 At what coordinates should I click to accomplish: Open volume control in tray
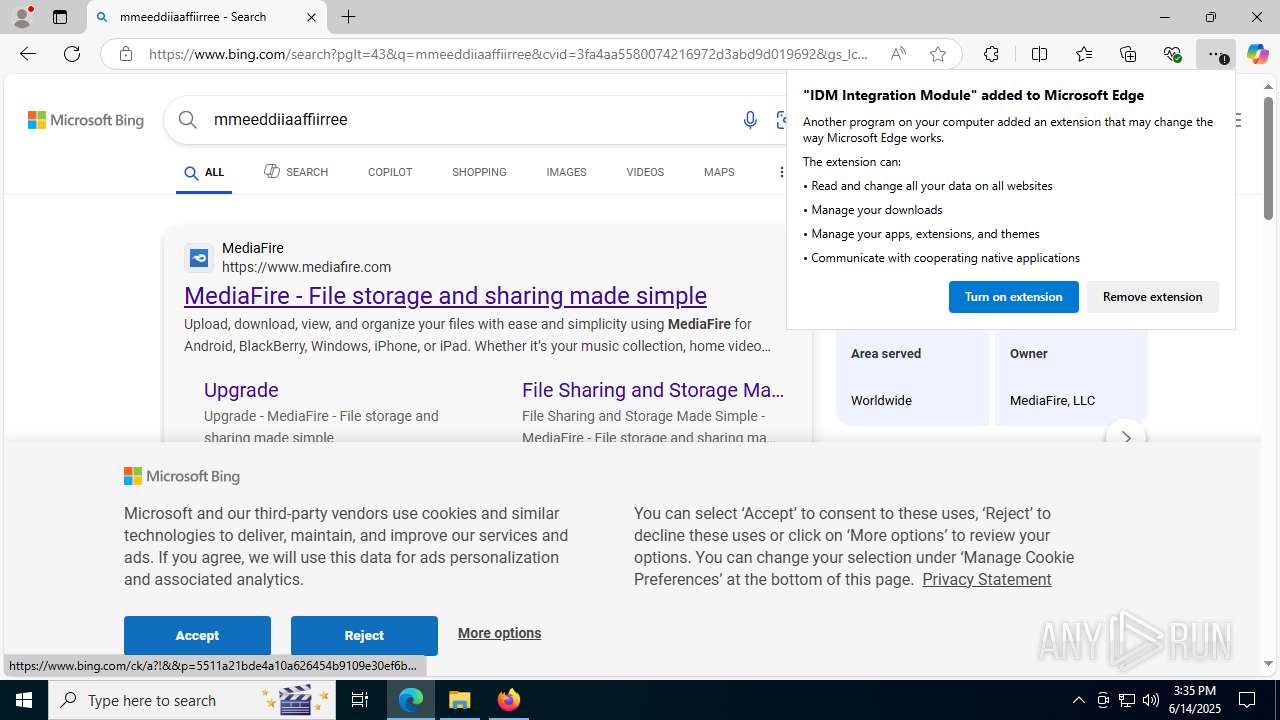click(x=1150, y=700)
